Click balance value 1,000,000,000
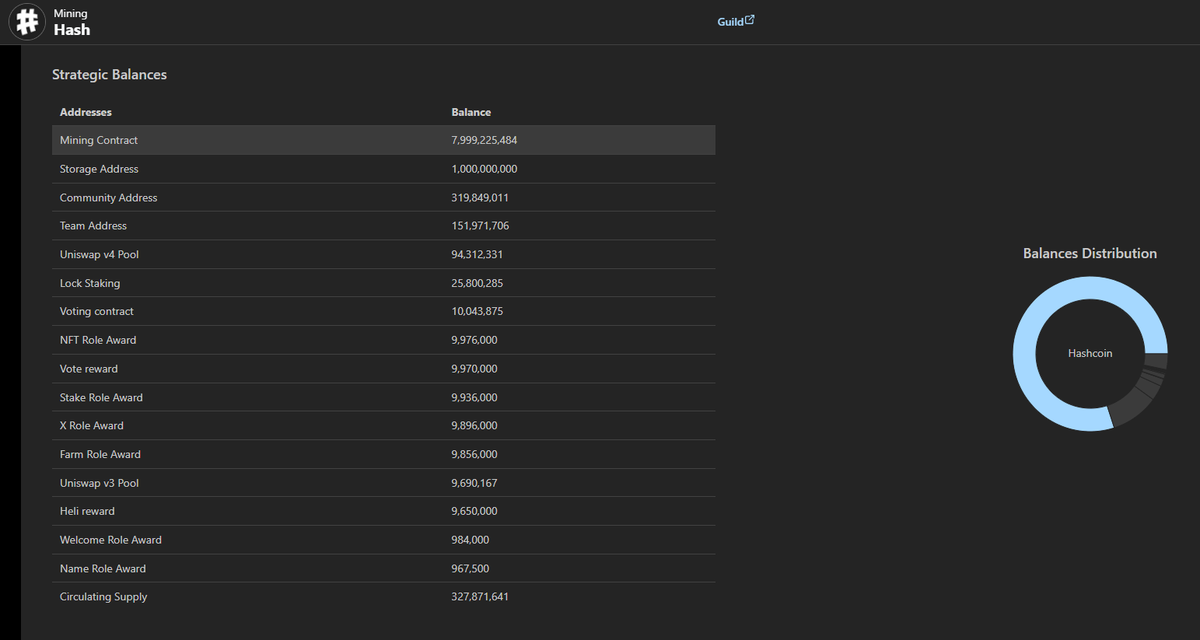1200x640 pixels. 484,169
